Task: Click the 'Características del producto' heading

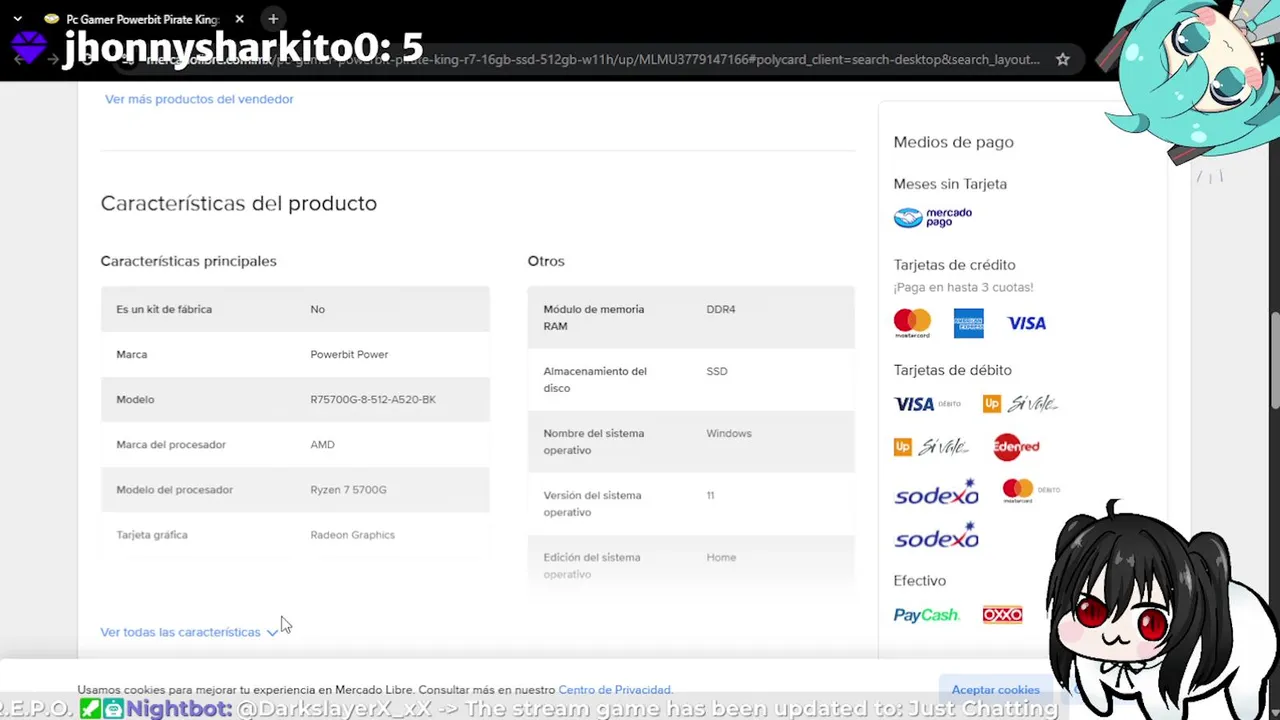Action: click(x=238, y=203)
